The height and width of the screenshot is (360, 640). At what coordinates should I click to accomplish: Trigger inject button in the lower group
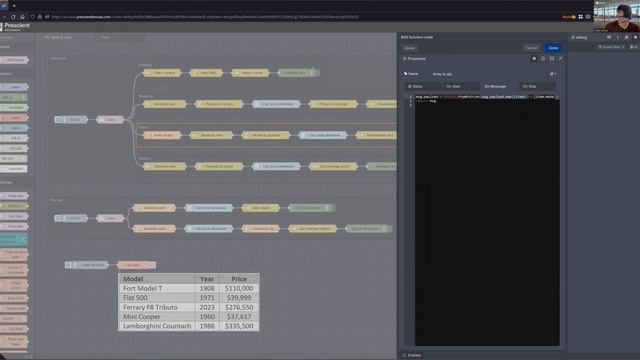pyautogui.click(x=58, y=218)
